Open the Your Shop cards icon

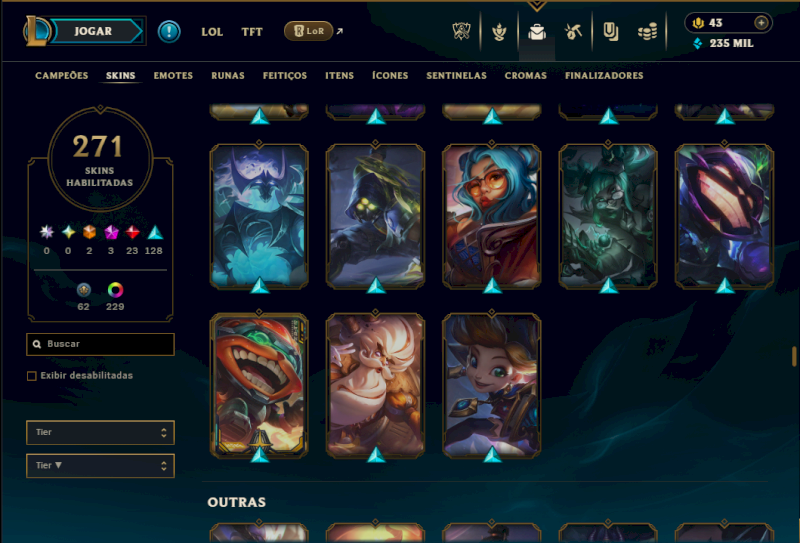pyautogui.click(x=611, y=32)
